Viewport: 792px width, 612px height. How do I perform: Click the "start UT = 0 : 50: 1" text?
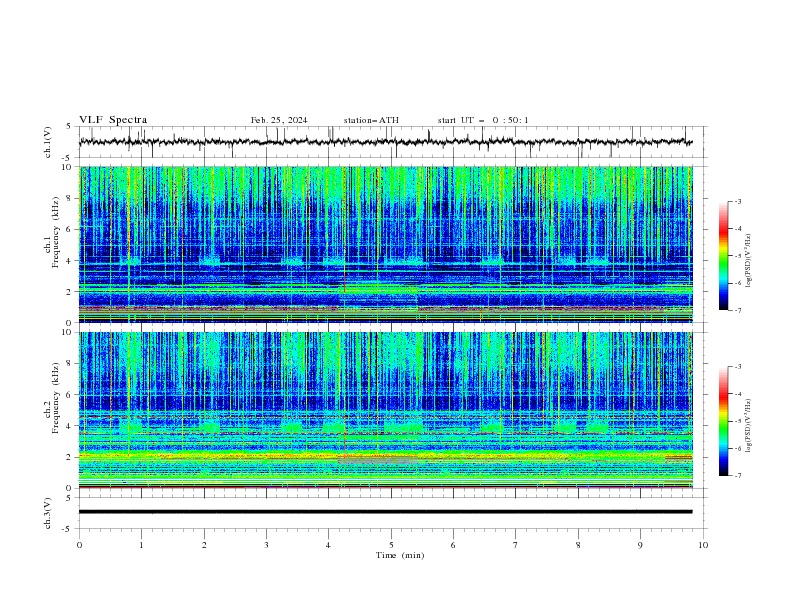(483, 120)
